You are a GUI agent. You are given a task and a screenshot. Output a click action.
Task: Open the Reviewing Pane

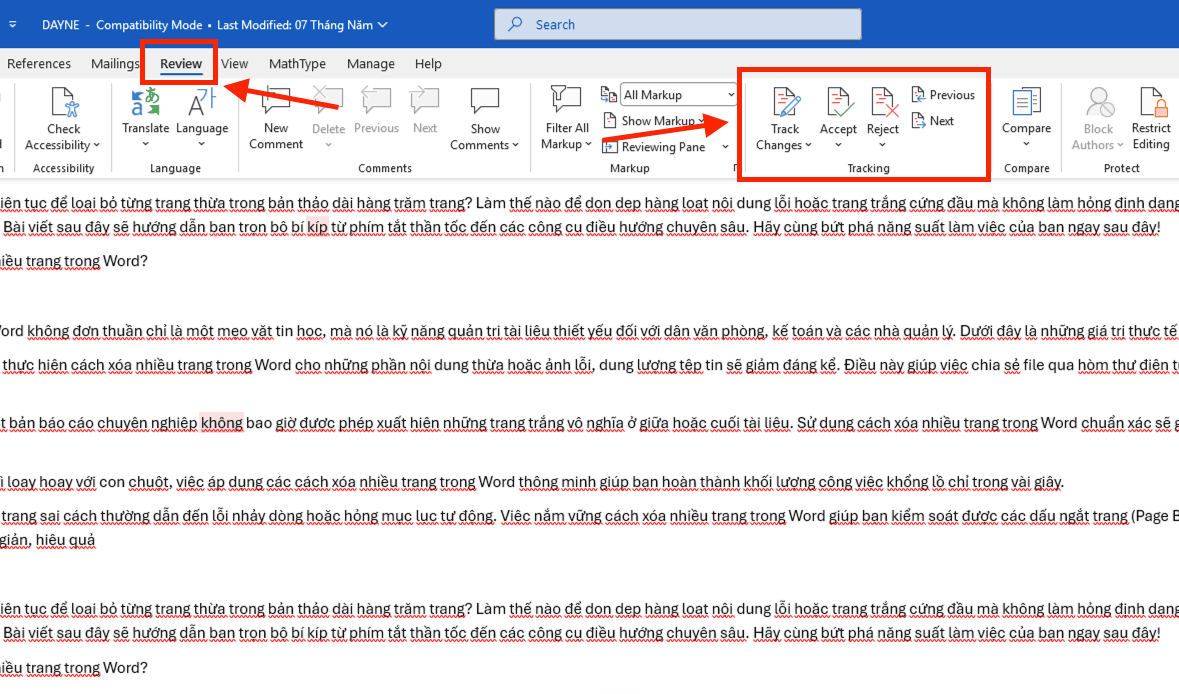pyautogui.click(x=654, y=147)
